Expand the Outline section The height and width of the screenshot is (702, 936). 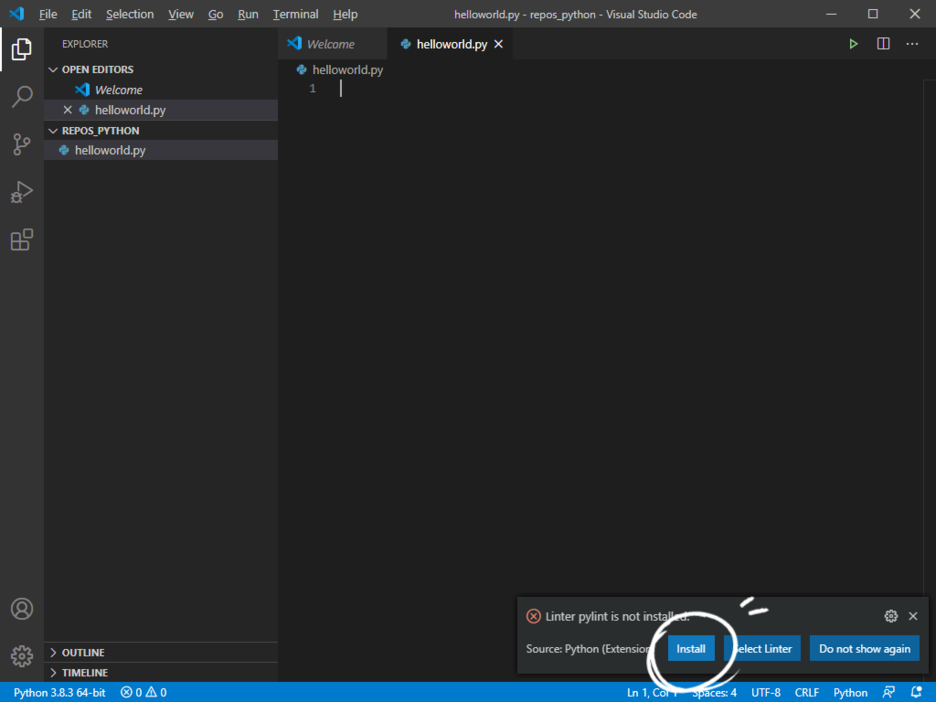pos(53,652)
